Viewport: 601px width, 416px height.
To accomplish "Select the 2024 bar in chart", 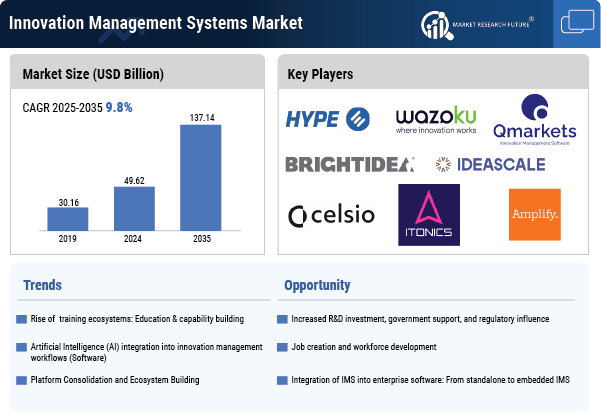I will click(133, 209).
